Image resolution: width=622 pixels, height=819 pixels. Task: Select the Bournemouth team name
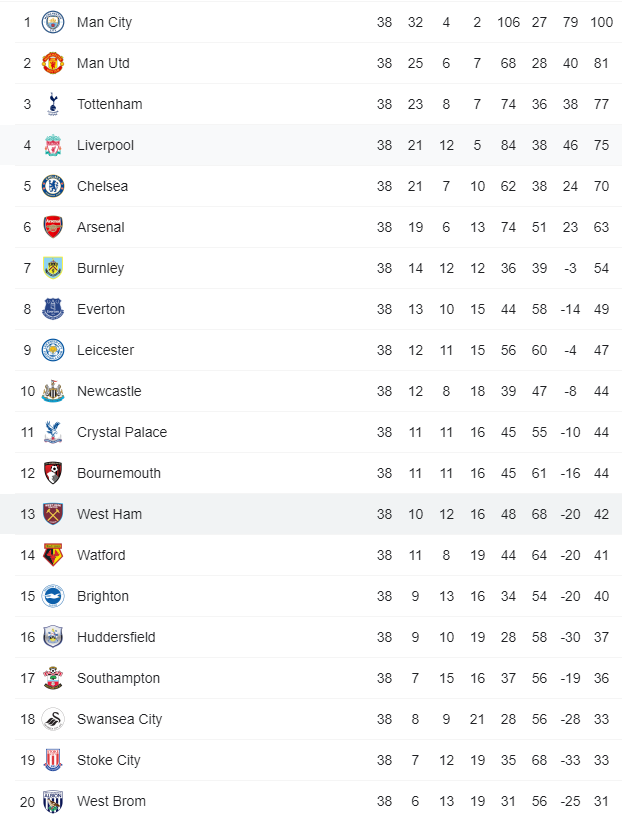coord(118,473)
